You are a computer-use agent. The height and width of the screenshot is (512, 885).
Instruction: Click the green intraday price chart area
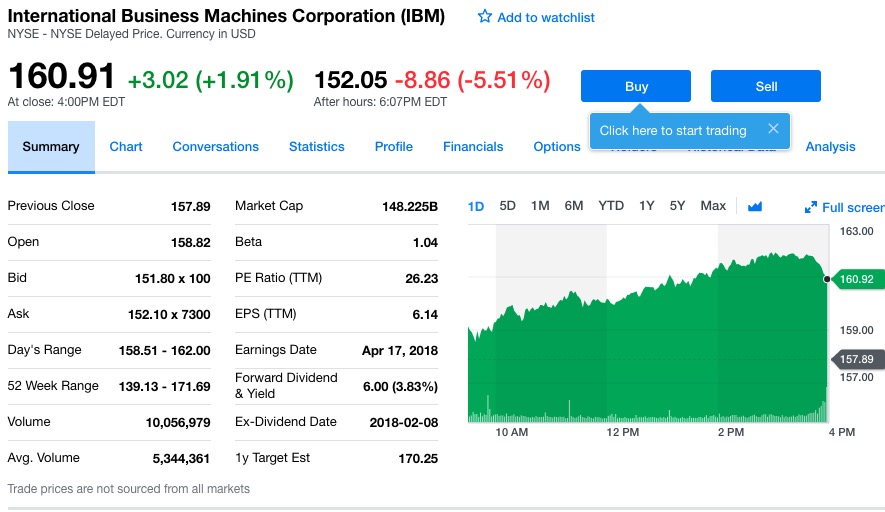pos(647,339)
